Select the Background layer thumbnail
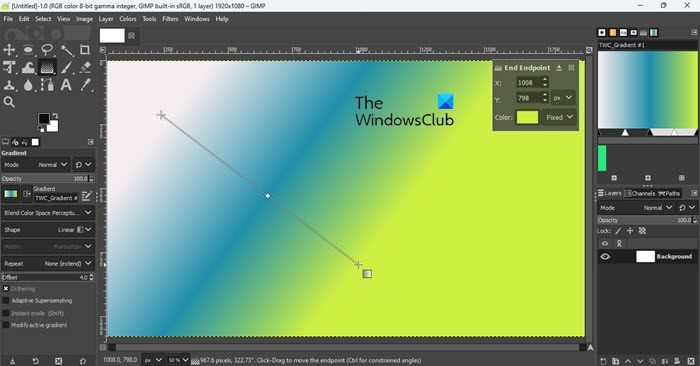This screenshot has height=366, width=700. click(x=645, y=257)
